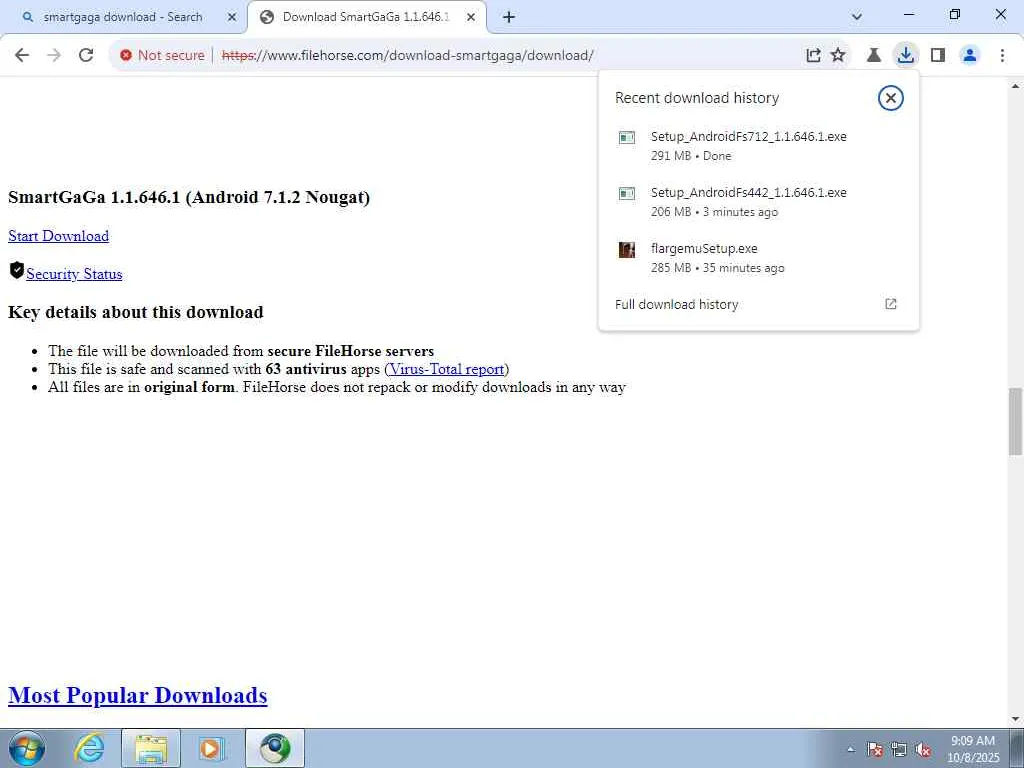Click the SmartGaGa 1.1.646.1 heading text
Screen dimensions: 1024x768
click(189, 197)
